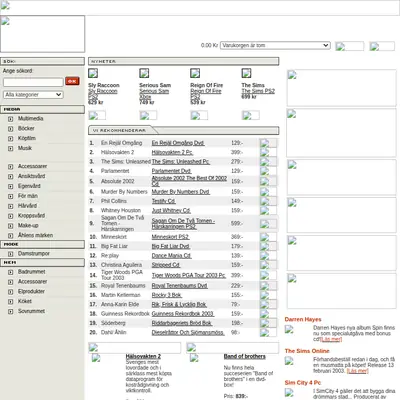Click the buy icon for Dahl/ Åhlin row
The image size is (400, 400).
pyautogui.click(x=268, y=332)
